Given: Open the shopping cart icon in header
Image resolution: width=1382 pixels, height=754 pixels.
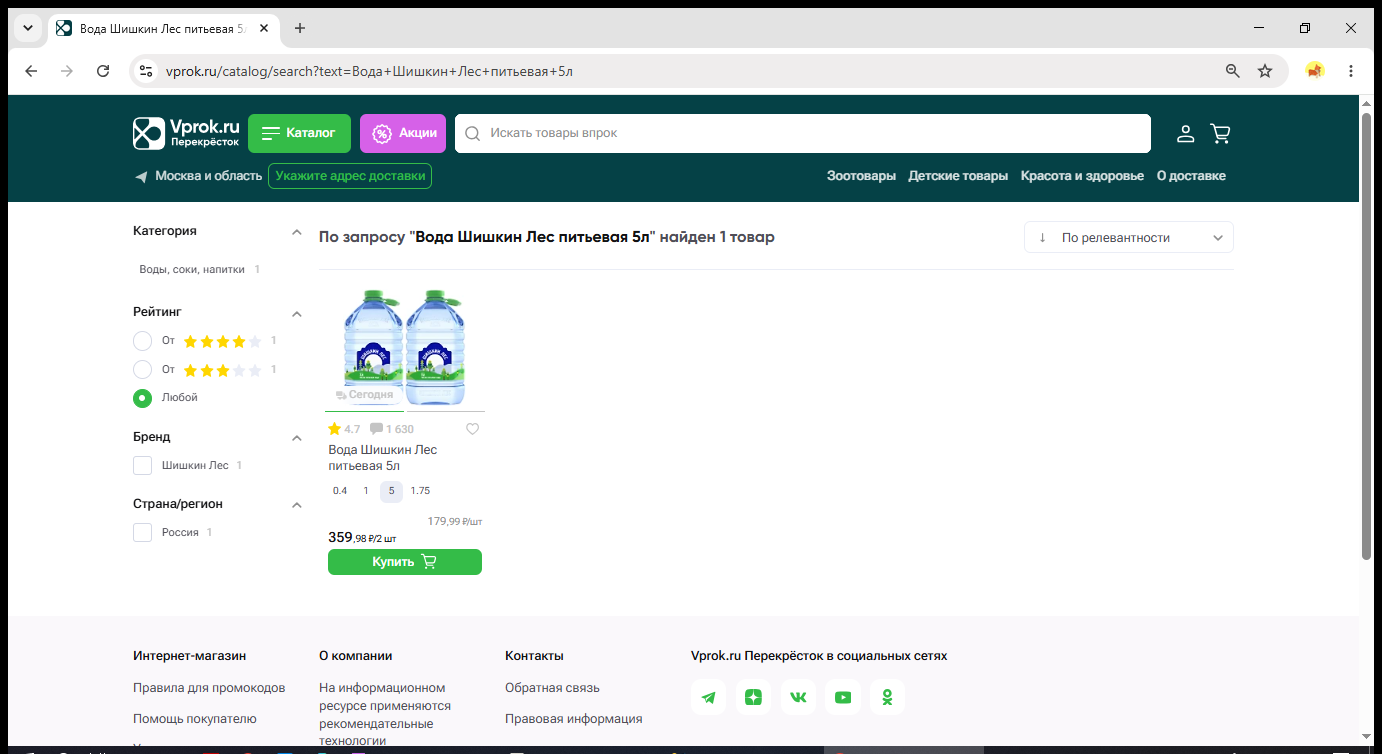Looking at the screenshot, I should (x=1220, y=133).
